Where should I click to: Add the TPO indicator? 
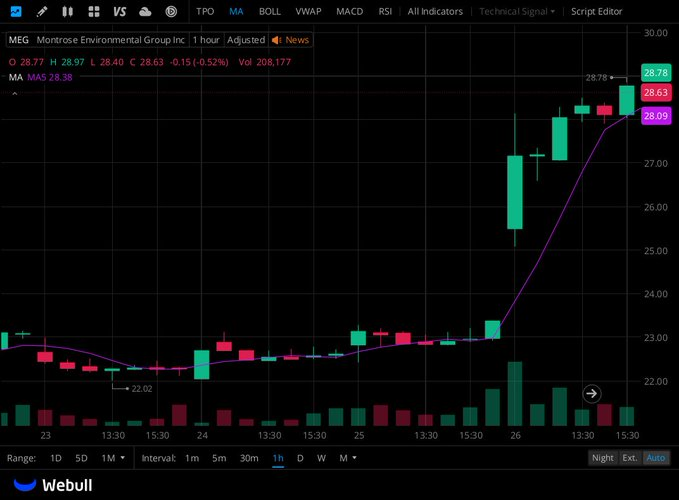tap(205, 12)
